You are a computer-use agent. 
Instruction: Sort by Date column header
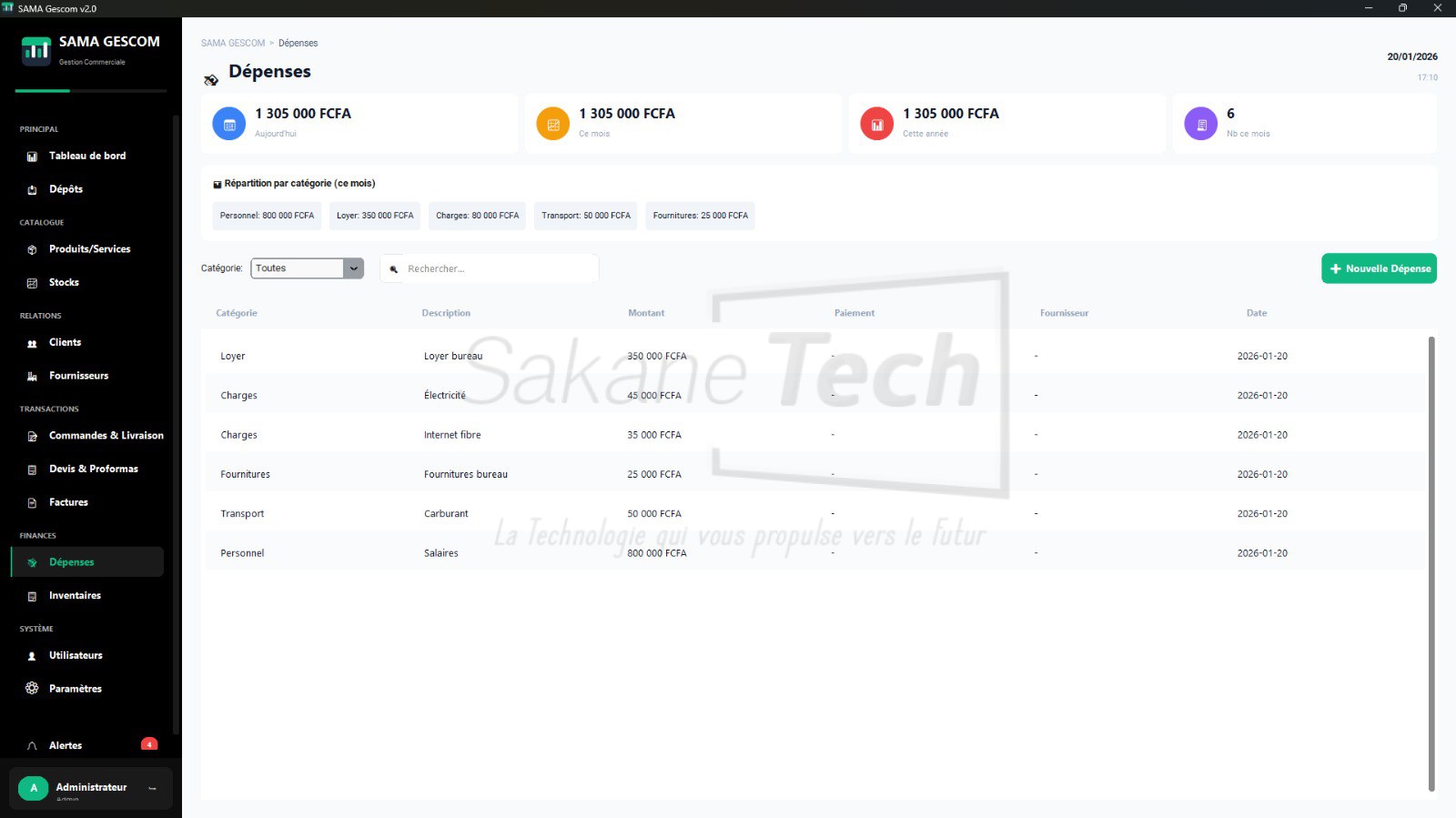(x=1257, y=313)
